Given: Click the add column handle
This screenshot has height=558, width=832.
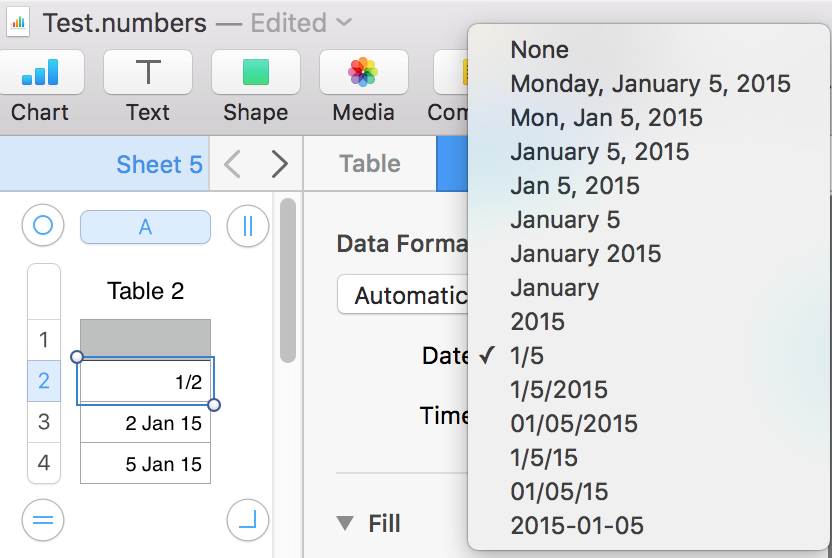Looking at the screenshot, I should pos(247,226).
